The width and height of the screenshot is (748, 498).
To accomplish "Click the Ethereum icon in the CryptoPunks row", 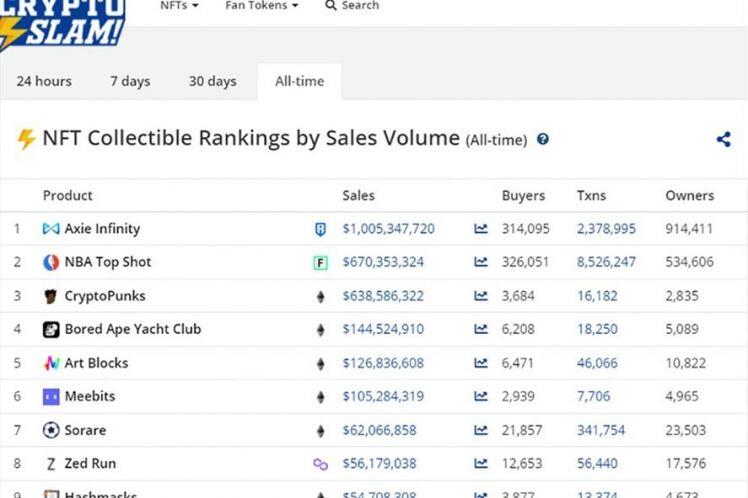I will click(321, 297).
